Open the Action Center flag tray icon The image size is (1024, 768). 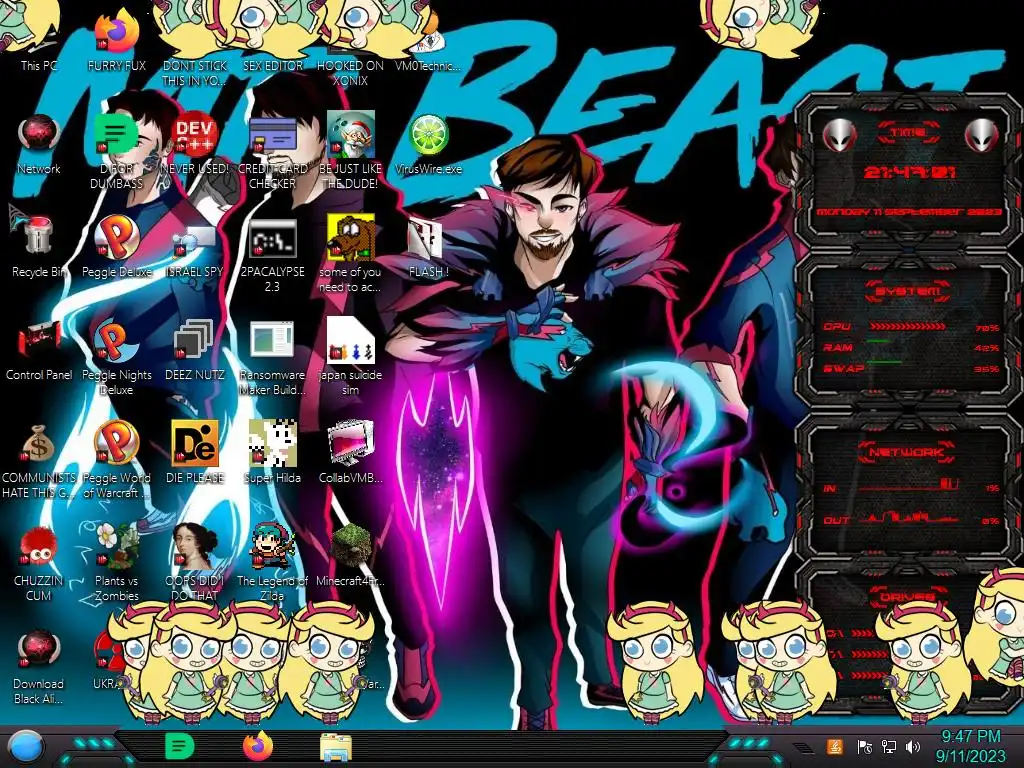pyautogui.click(x=865, y=746)
